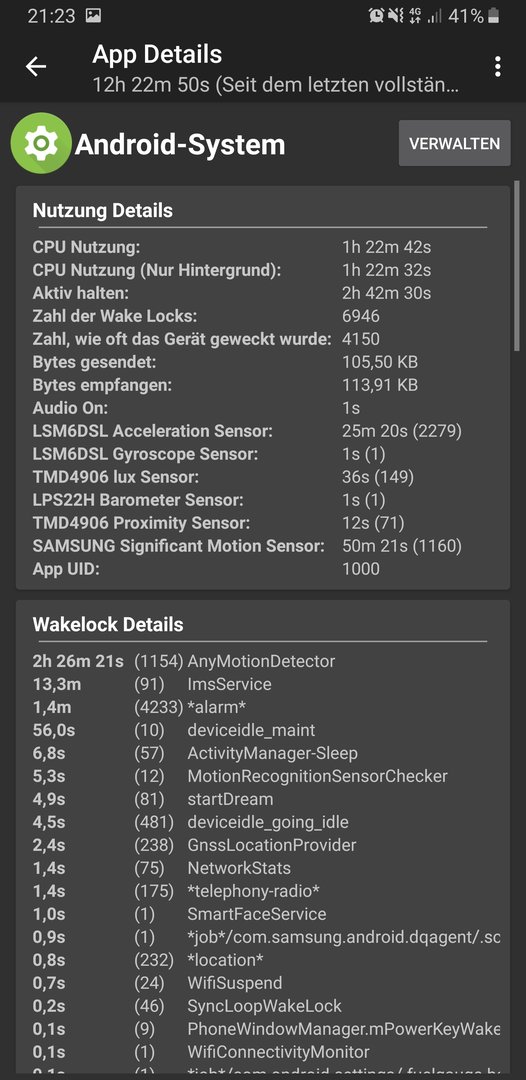The height and width of the screenshot is (1080, 526).
Task: Tap the Nutzung Details heading
Action: click(x=103, y=211)
